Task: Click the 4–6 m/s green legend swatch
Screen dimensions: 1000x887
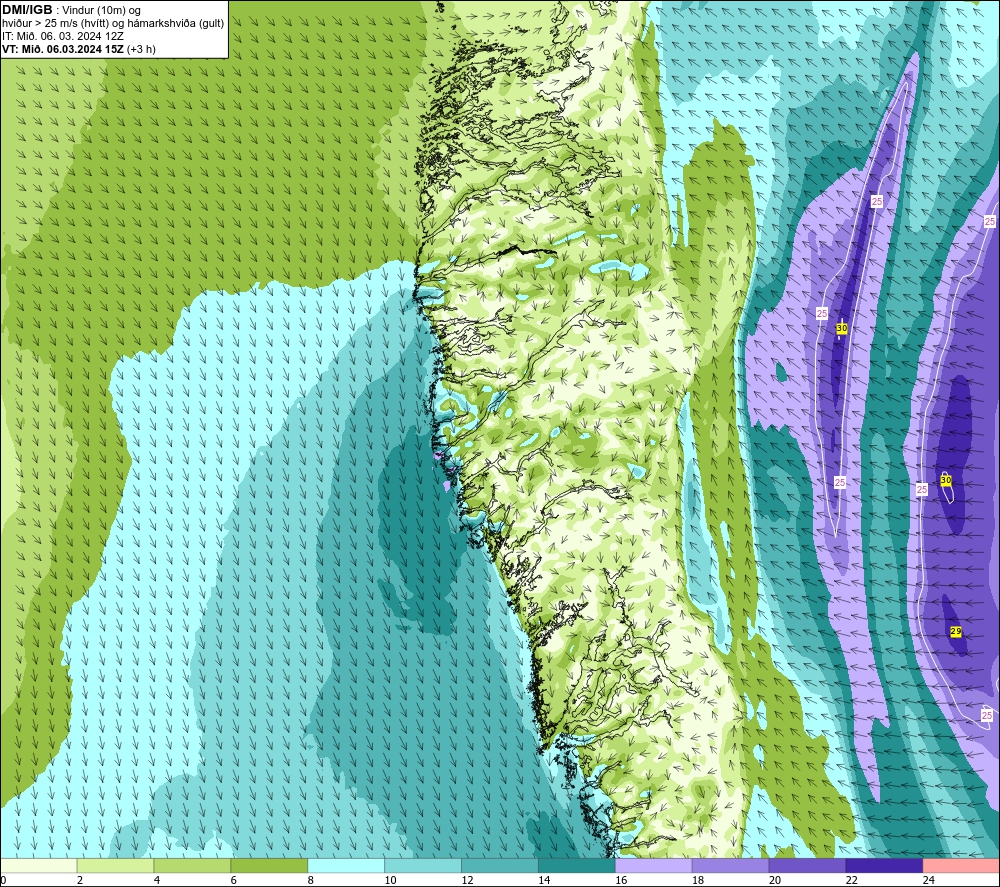Action: pyautogui.click(x=192, y=866)
